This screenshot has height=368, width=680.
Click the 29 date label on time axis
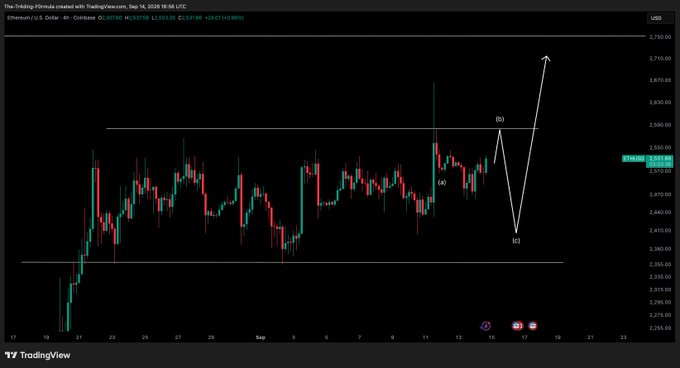211,337
